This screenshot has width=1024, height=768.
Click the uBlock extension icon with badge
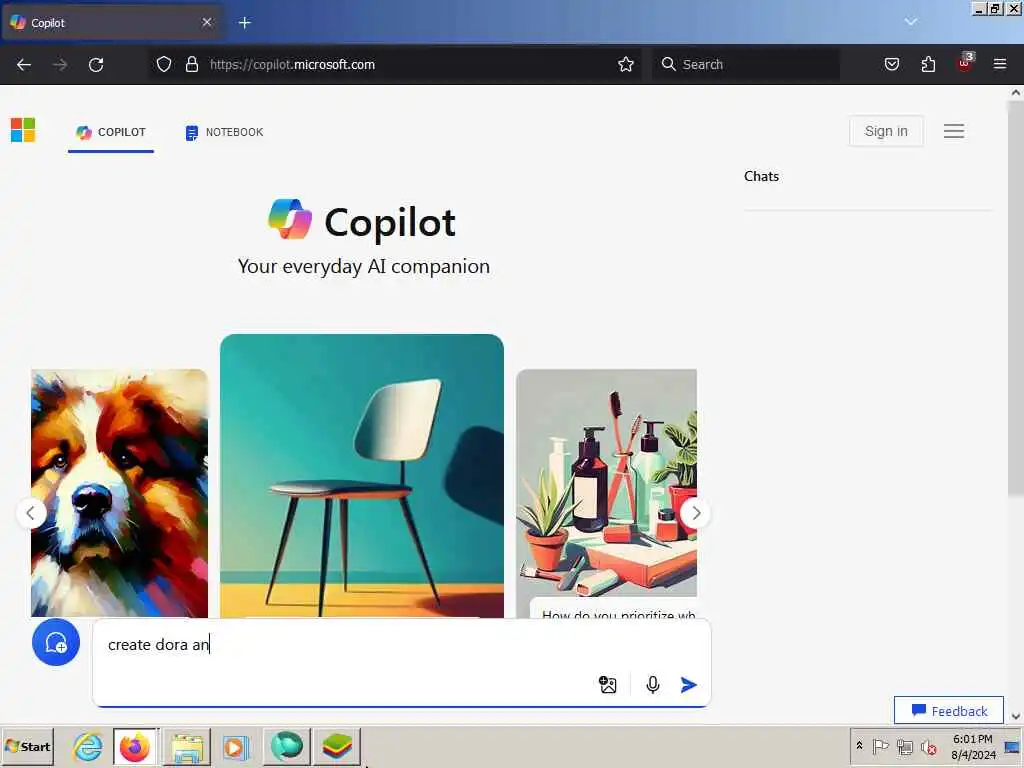click(965, 63)
